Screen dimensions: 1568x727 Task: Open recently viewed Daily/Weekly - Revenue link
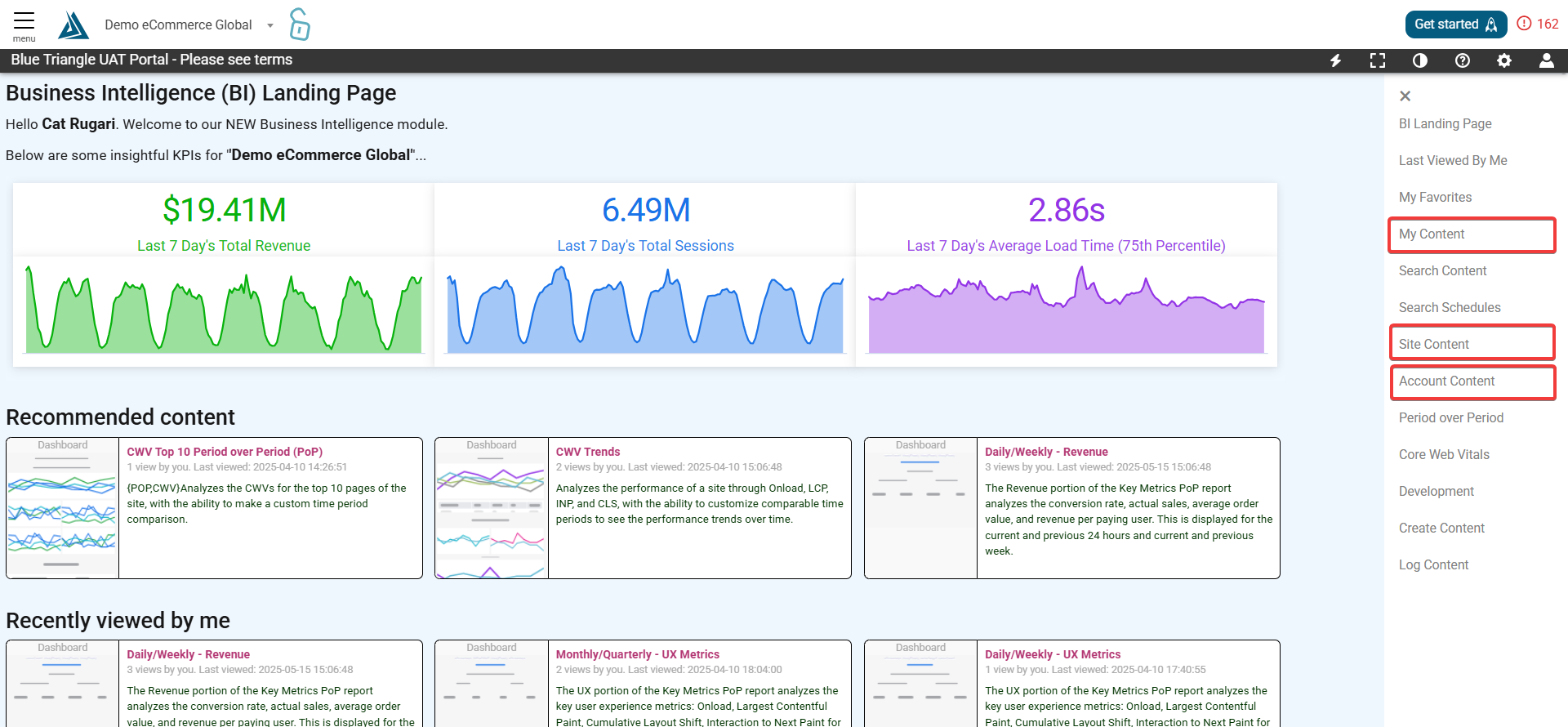click(x=188, y=654)
